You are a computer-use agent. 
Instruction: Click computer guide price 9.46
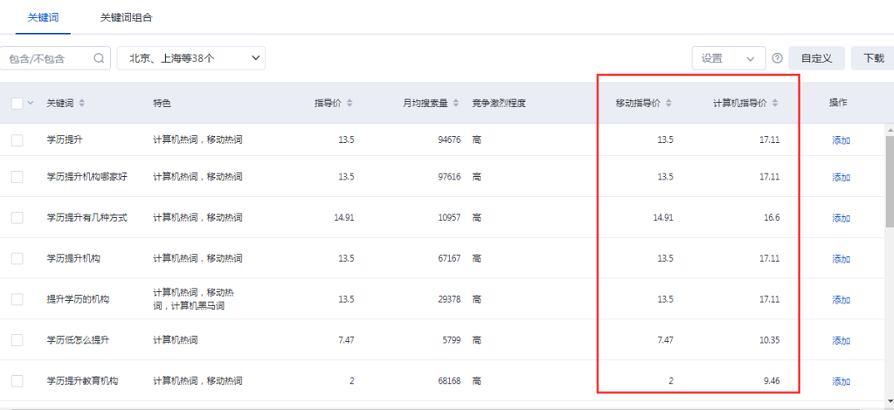tap(773, 380)
